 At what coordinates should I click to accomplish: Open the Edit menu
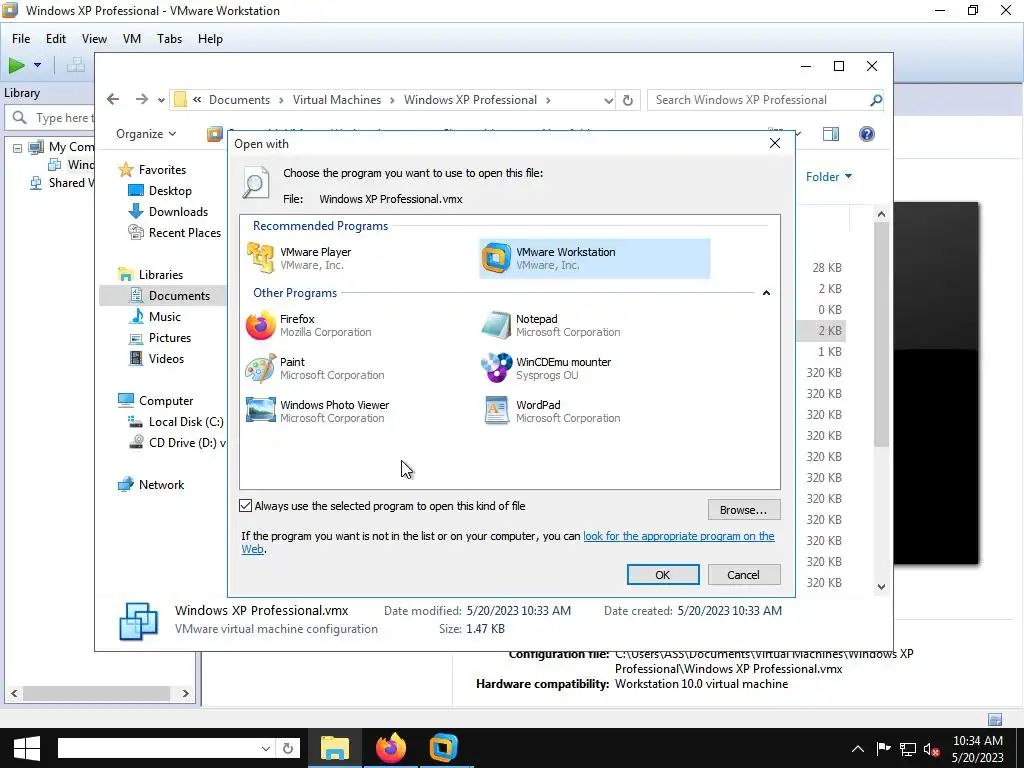[56, 39]
